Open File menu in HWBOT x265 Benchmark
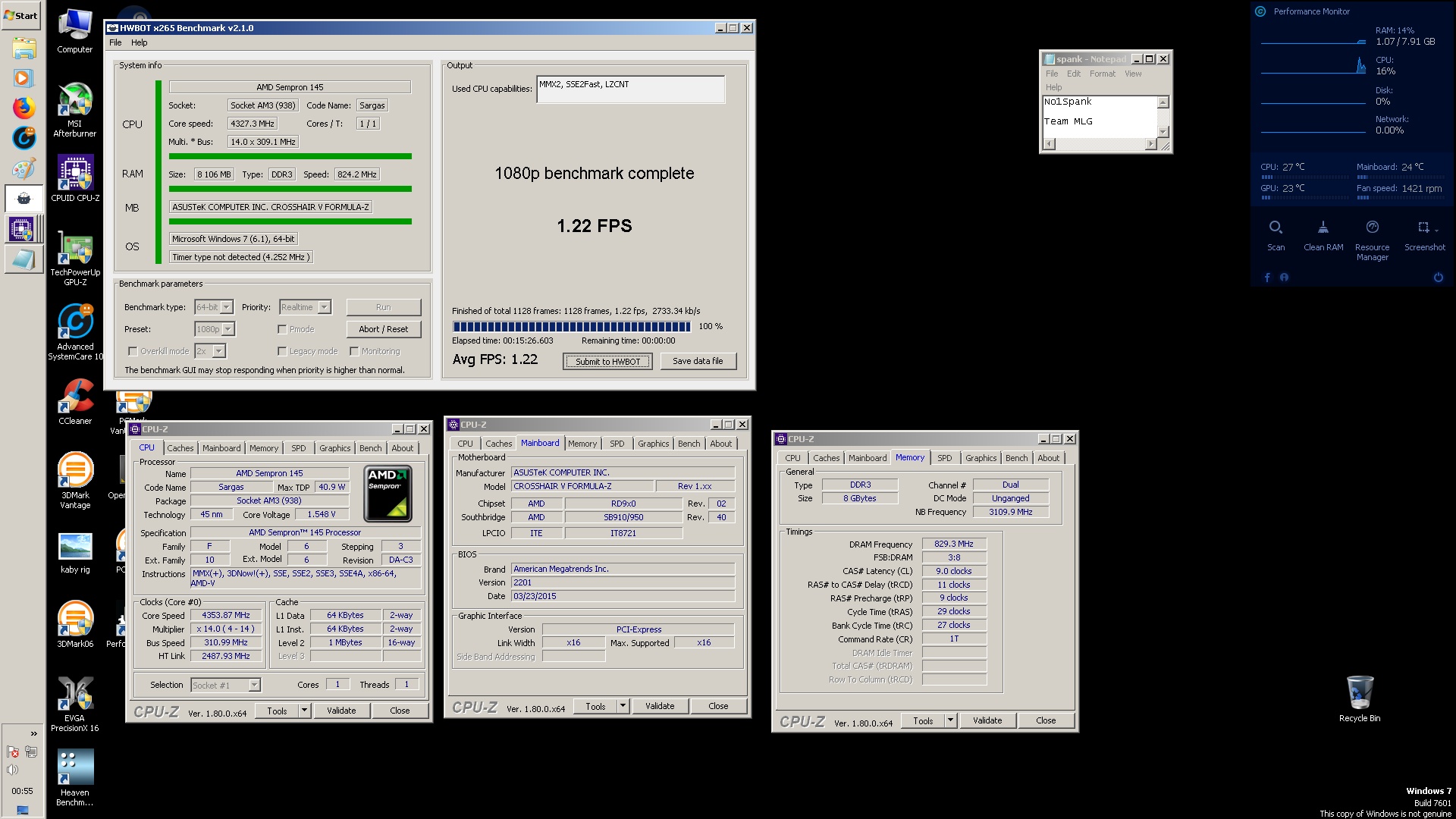The width and height of the screenshot is (1456, 819). click(115, 42)
